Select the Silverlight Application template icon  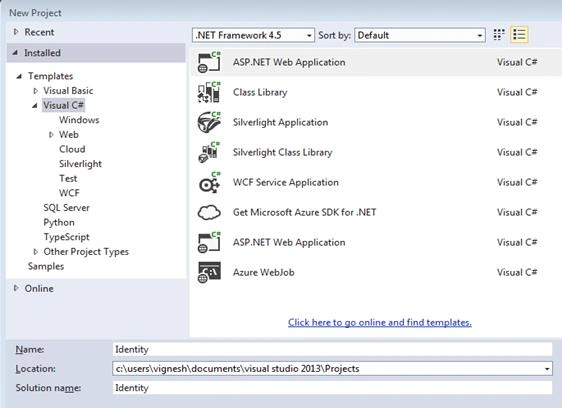[x=209, y=122]
